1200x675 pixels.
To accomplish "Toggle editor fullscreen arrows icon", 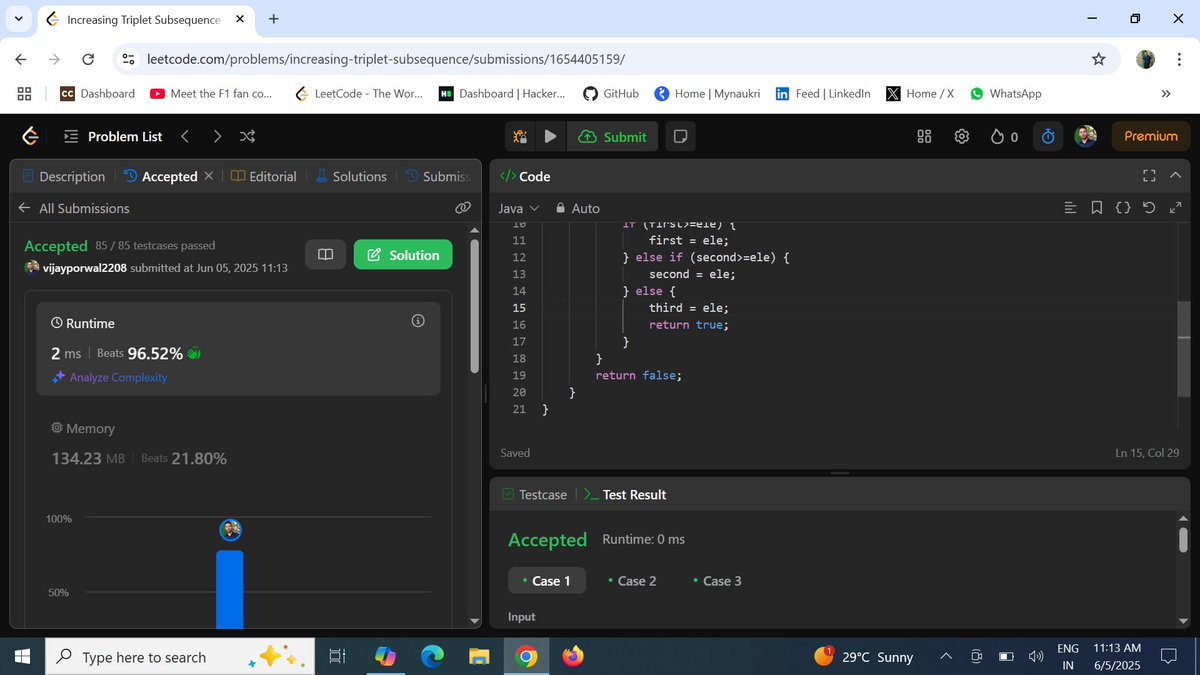I will coord(1174,208).
